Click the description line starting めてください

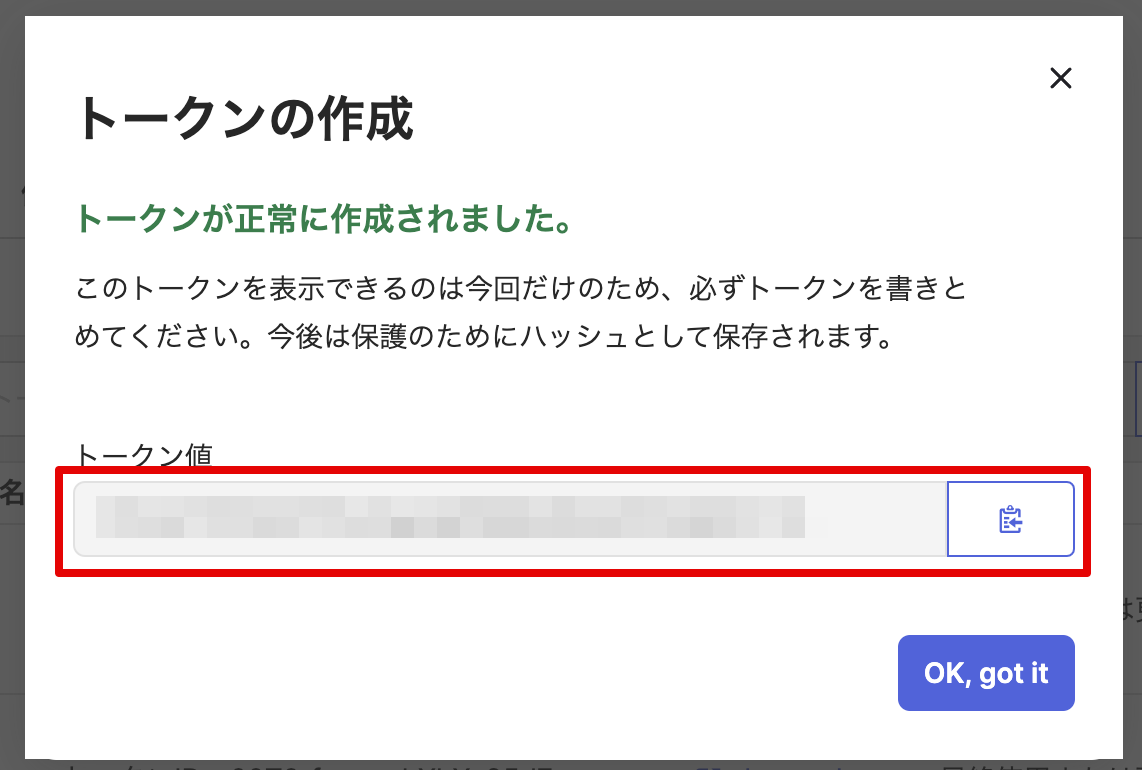point(482,335)
